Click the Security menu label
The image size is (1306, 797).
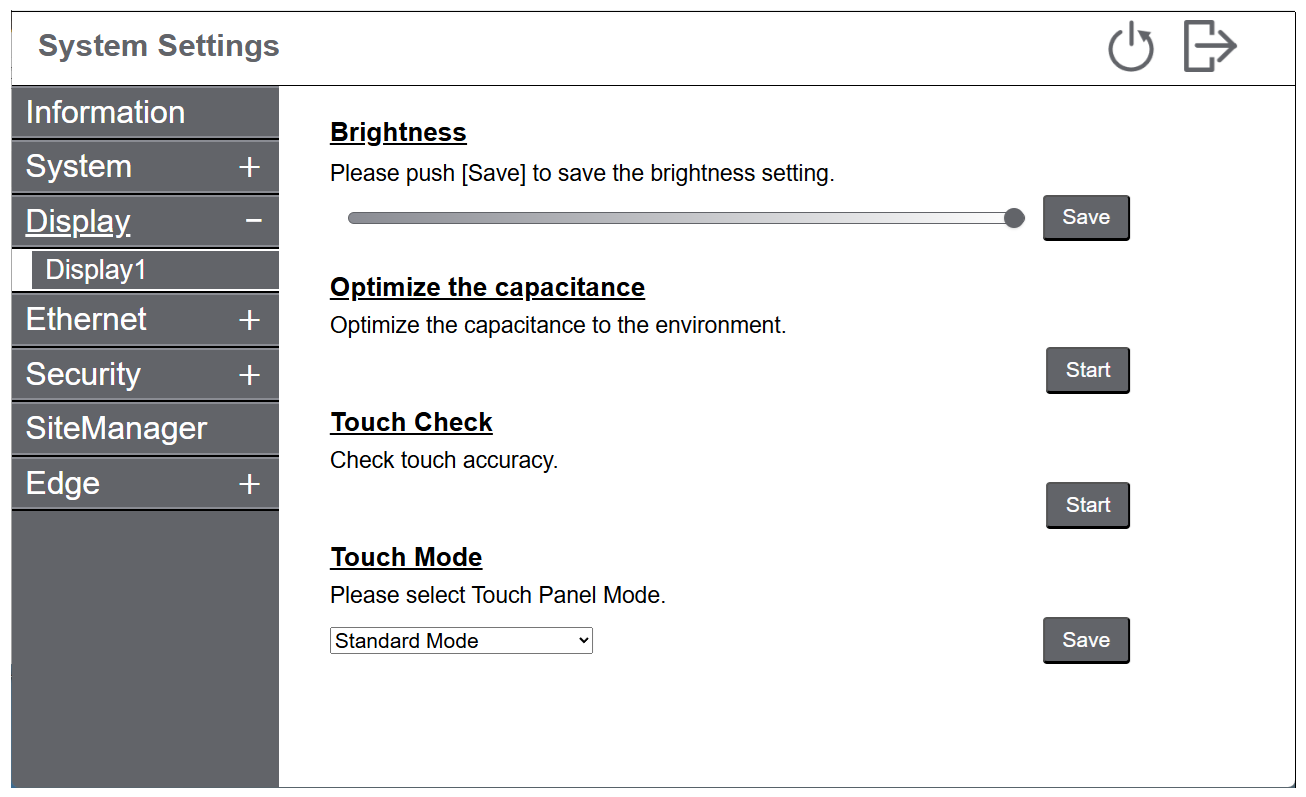pos(83,374)
